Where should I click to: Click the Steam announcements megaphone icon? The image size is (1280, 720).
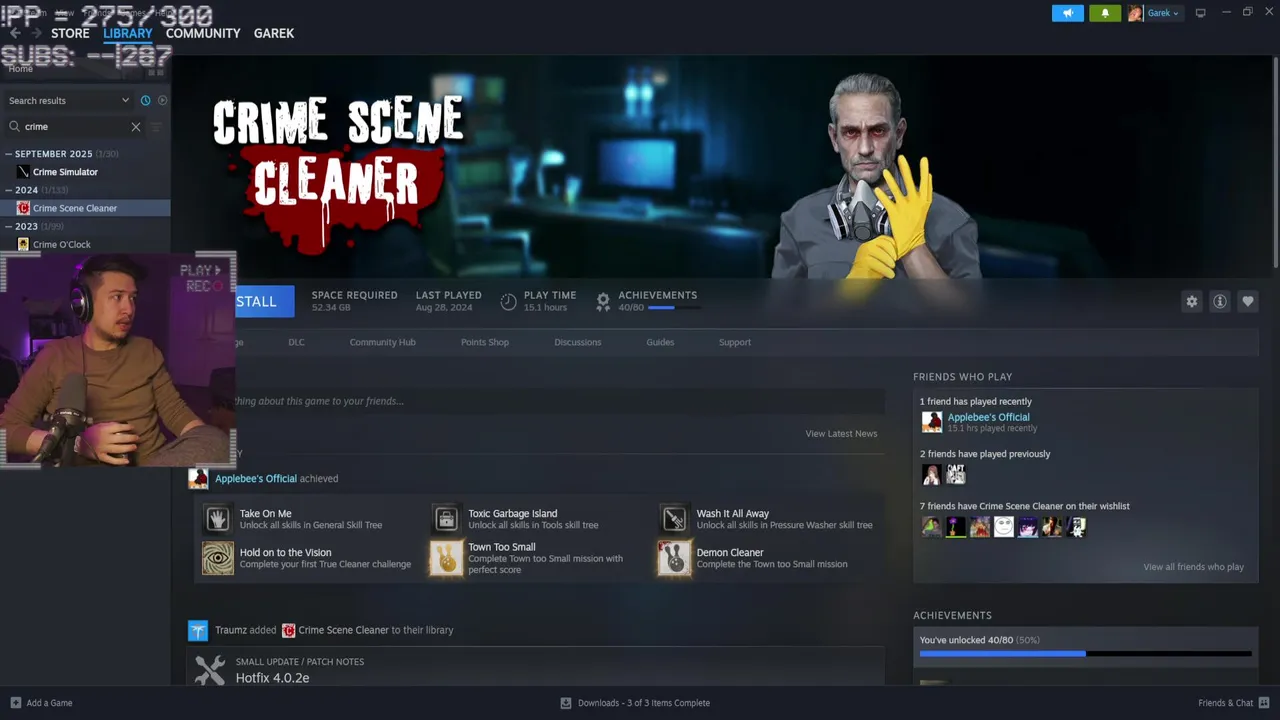[x=1068, y=13]
